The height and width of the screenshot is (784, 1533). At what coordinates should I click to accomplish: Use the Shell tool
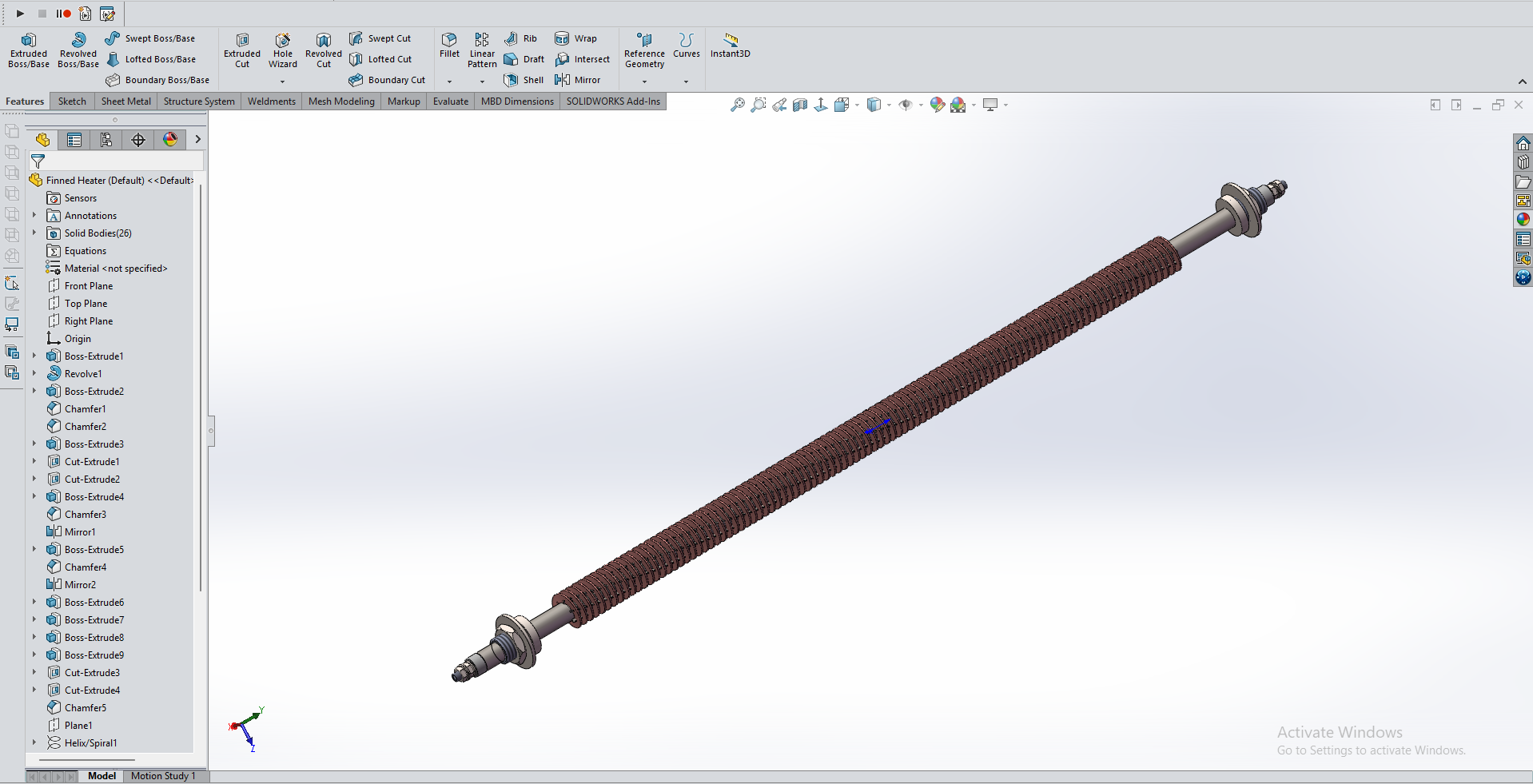[x=524, y=80]
